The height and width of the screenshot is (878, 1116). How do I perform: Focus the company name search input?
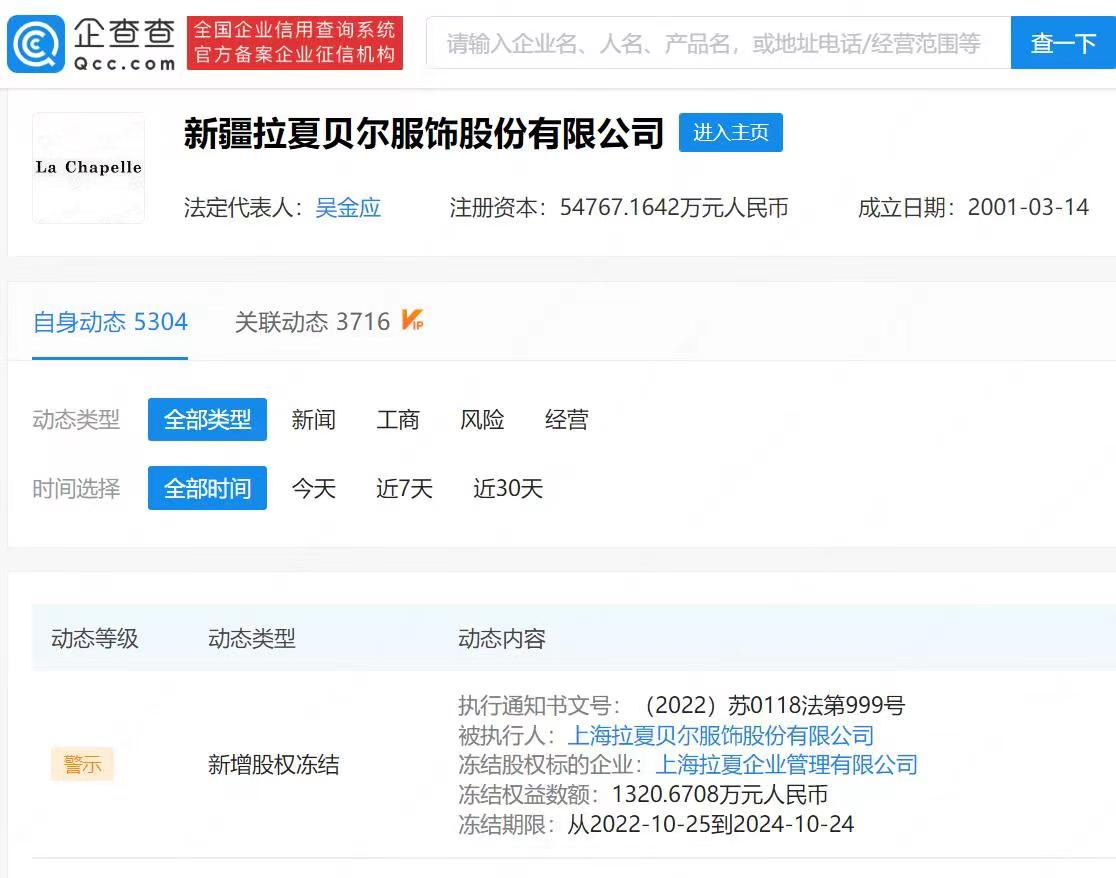point(718,43)
